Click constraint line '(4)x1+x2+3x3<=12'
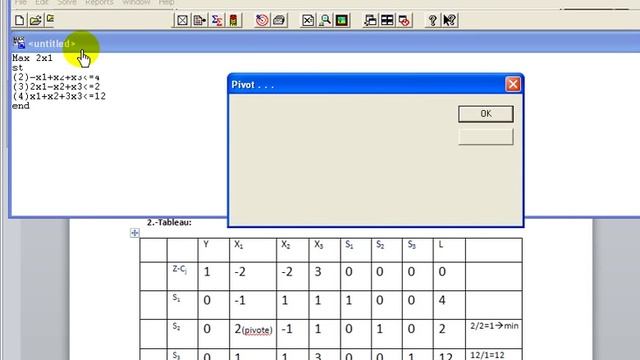Screen dimensions: 640x360 click(x=59, y=96)
